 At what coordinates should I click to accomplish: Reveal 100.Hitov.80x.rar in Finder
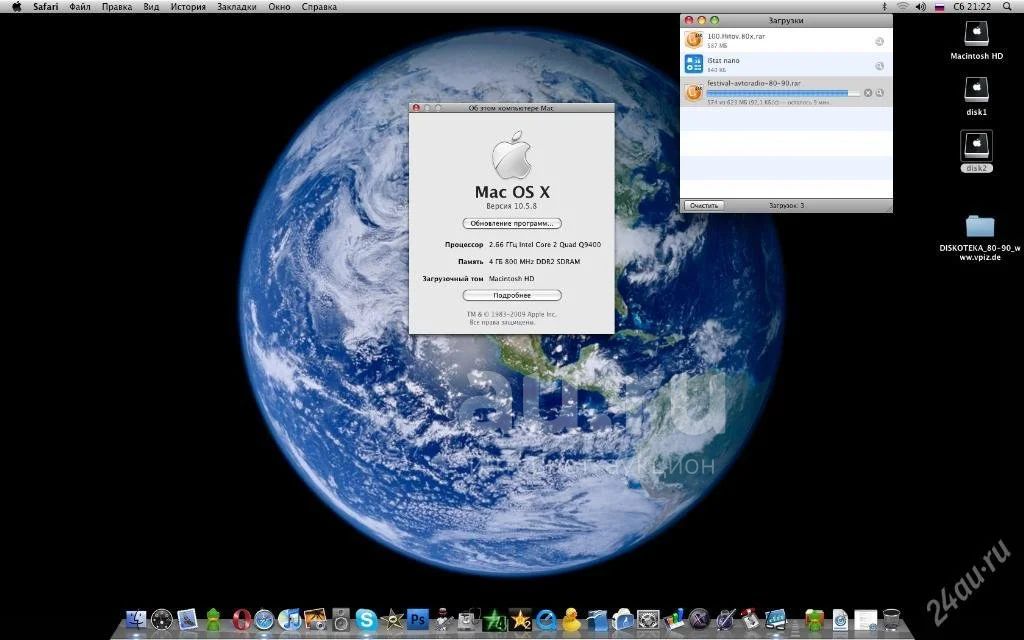(880, 42)
